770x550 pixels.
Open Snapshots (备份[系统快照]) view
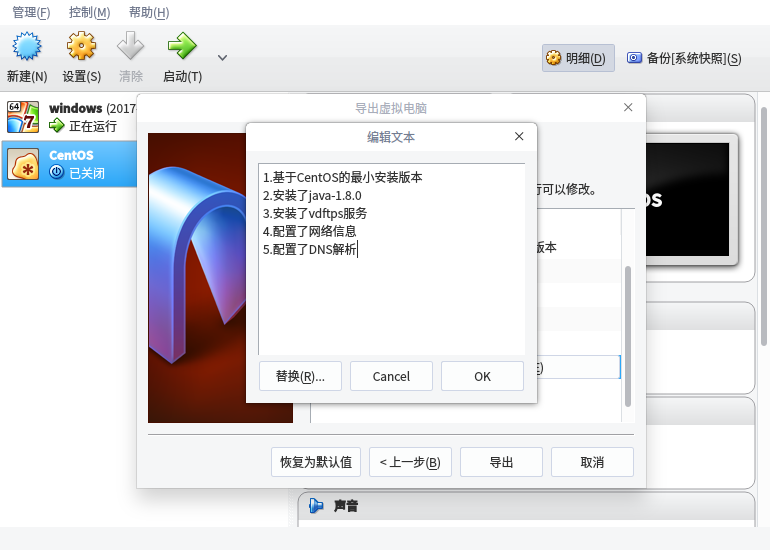click(684, 58)
